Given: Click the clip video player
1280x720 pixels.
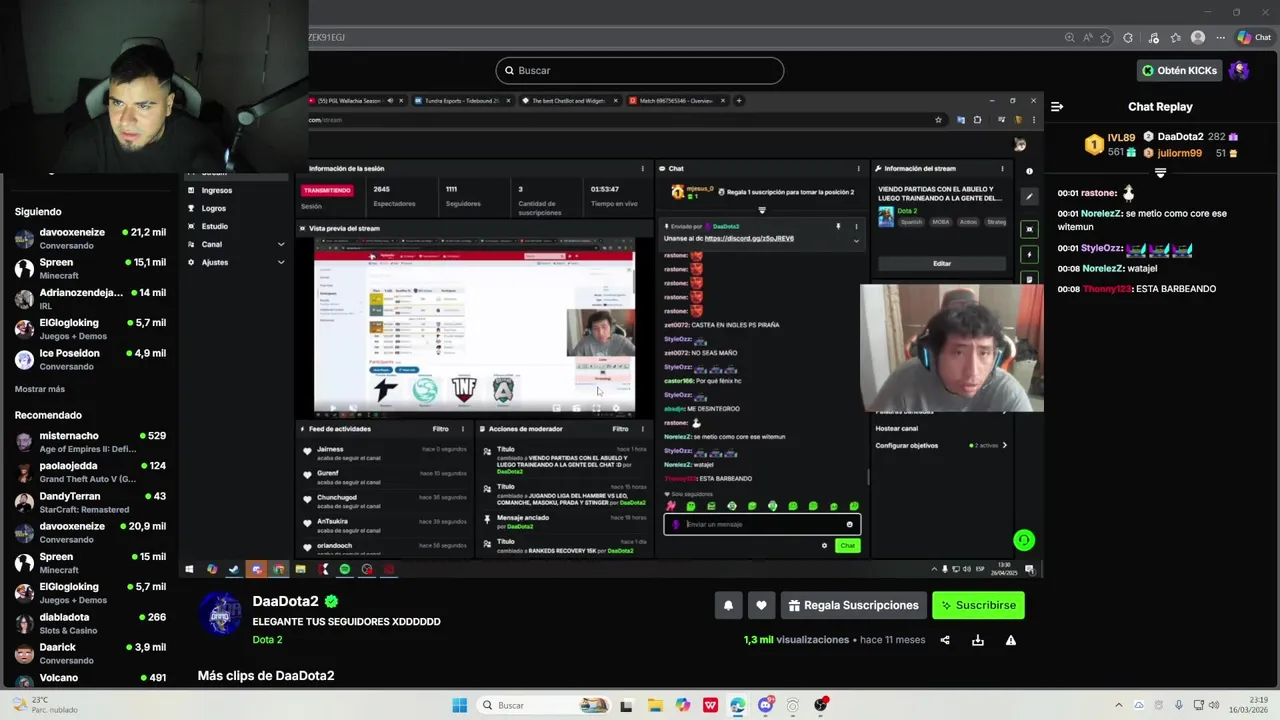Looking at the screenshot, I should 612,335.
